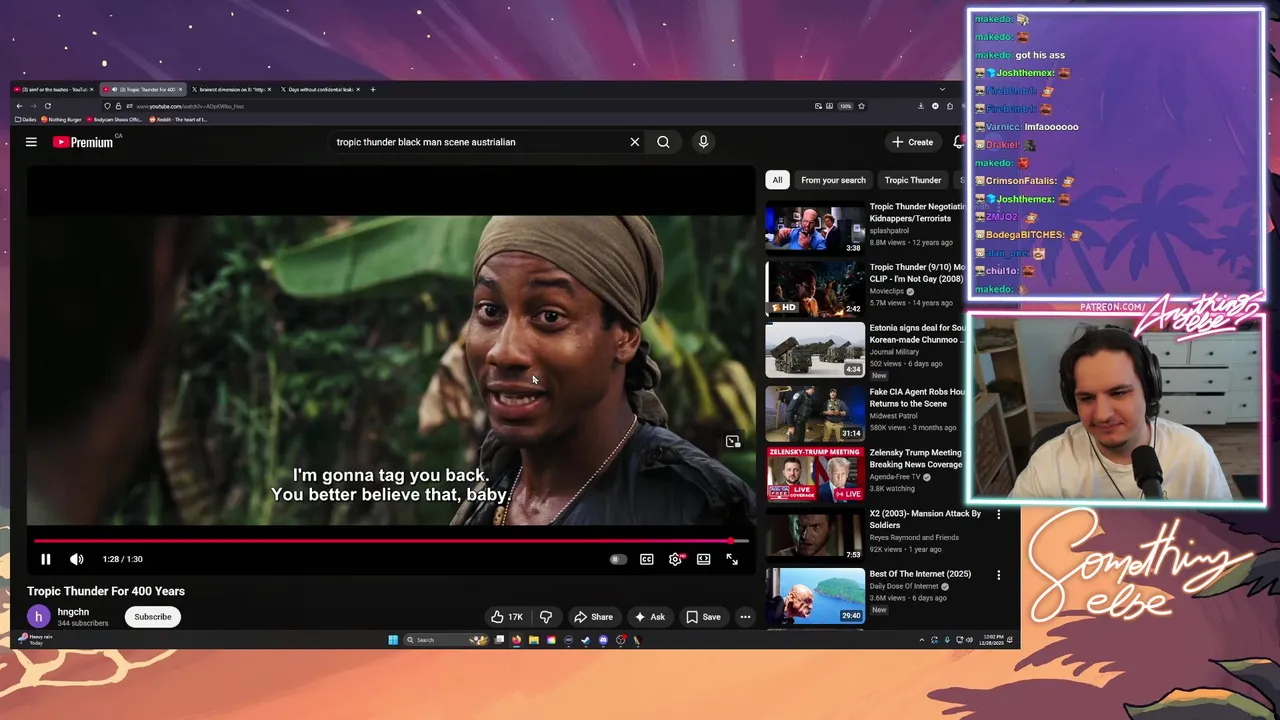Save the video to a playlist
1280x720 pixels.
[703, 617]
